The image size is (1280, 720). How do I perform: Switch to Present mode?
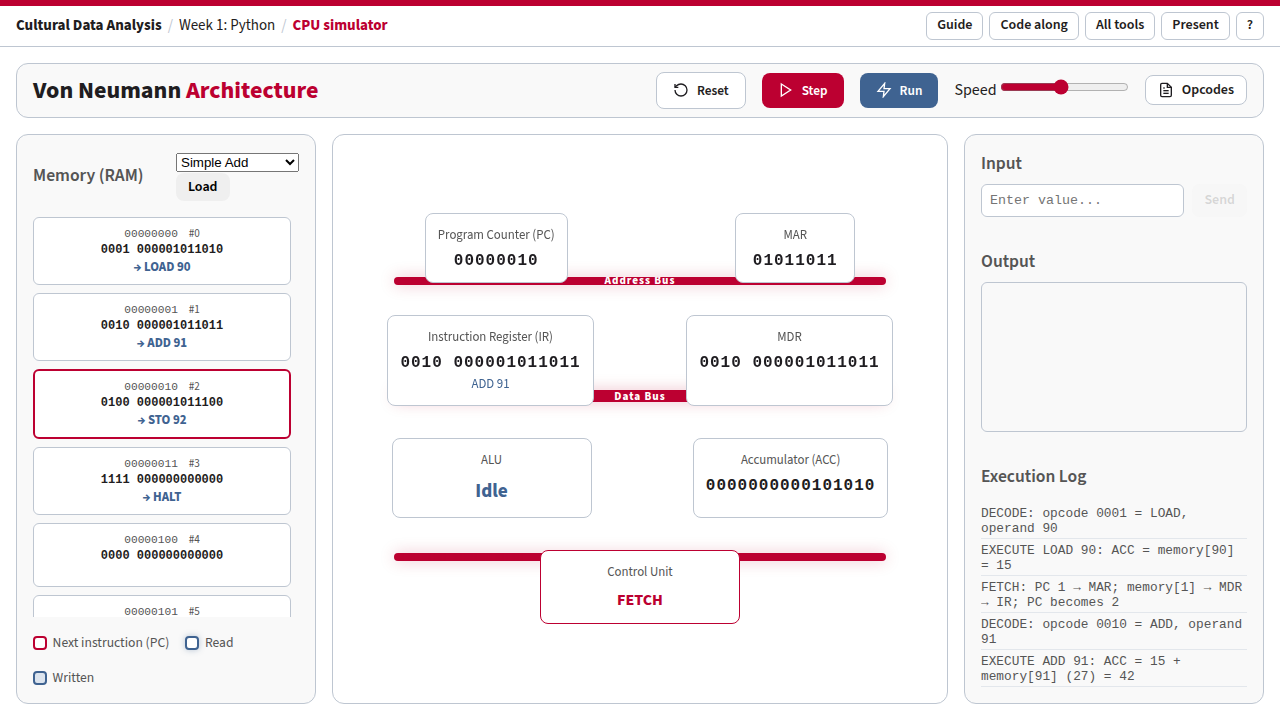(x=1196, y=25)
